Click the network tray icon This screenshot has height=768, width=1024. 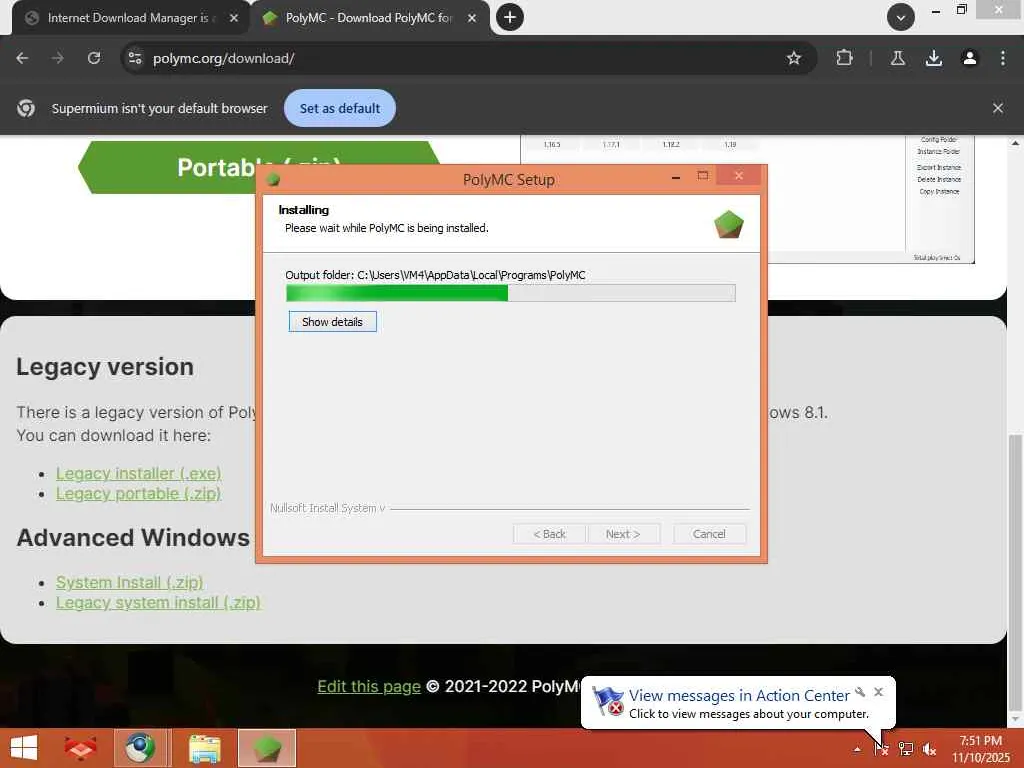point(905,748)
